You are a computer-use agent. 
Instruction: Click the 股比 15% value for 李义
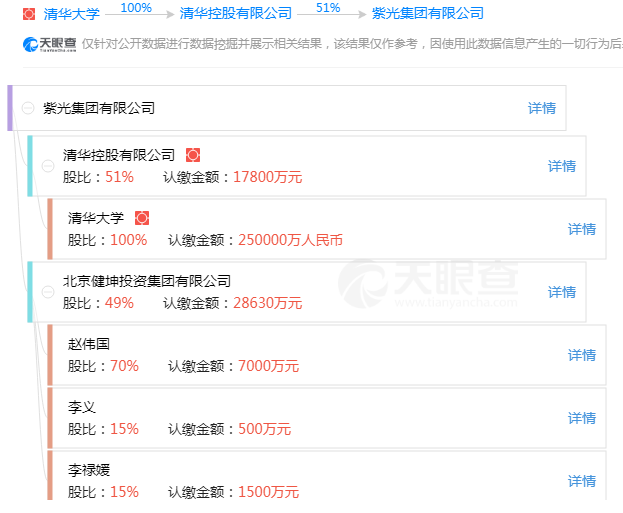124,429
